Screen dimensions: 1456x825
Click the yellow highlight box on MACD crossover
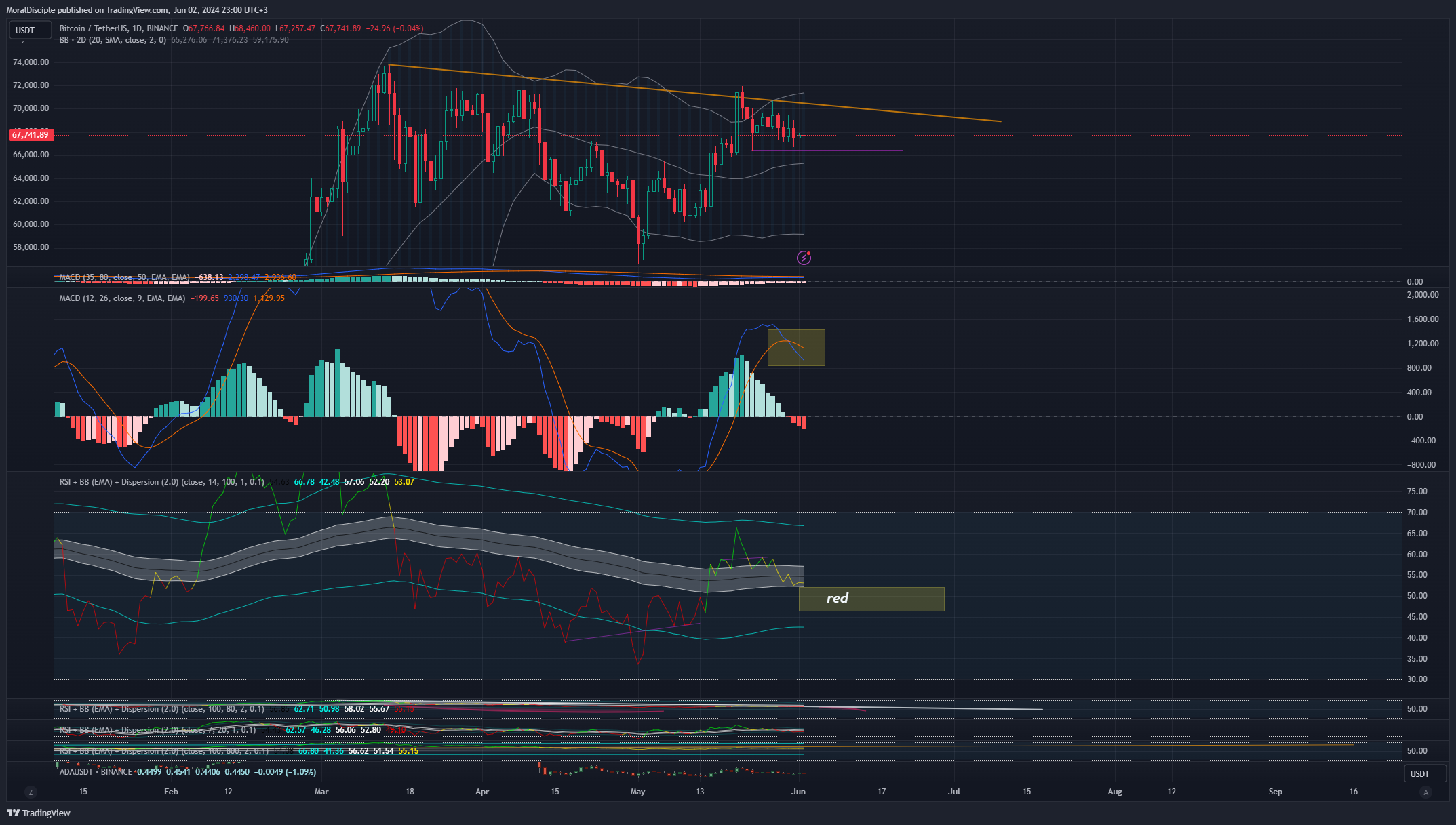point(796,348)
